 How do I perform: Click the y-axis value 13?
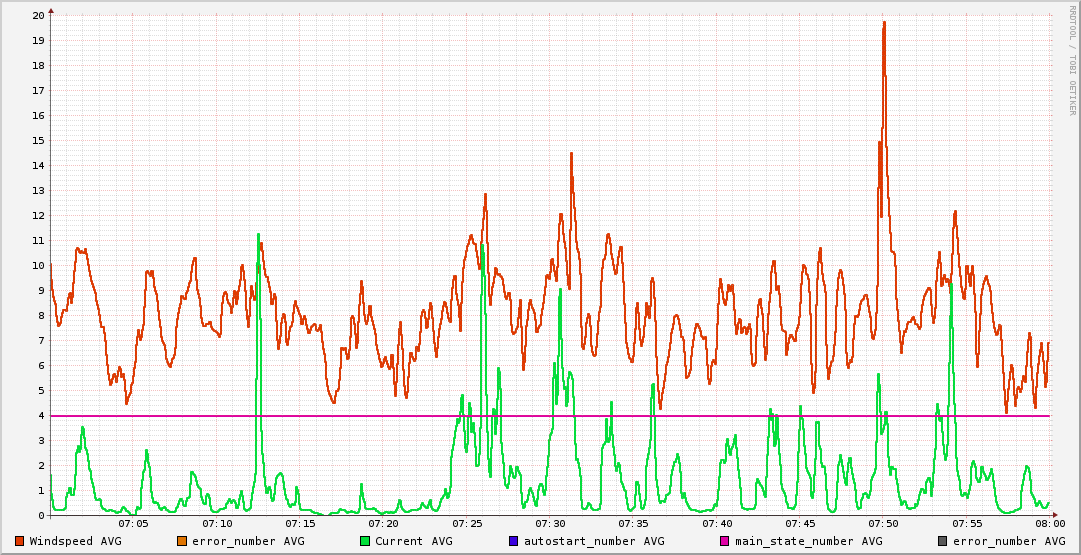pyautogui.click(x=39, y=190)
